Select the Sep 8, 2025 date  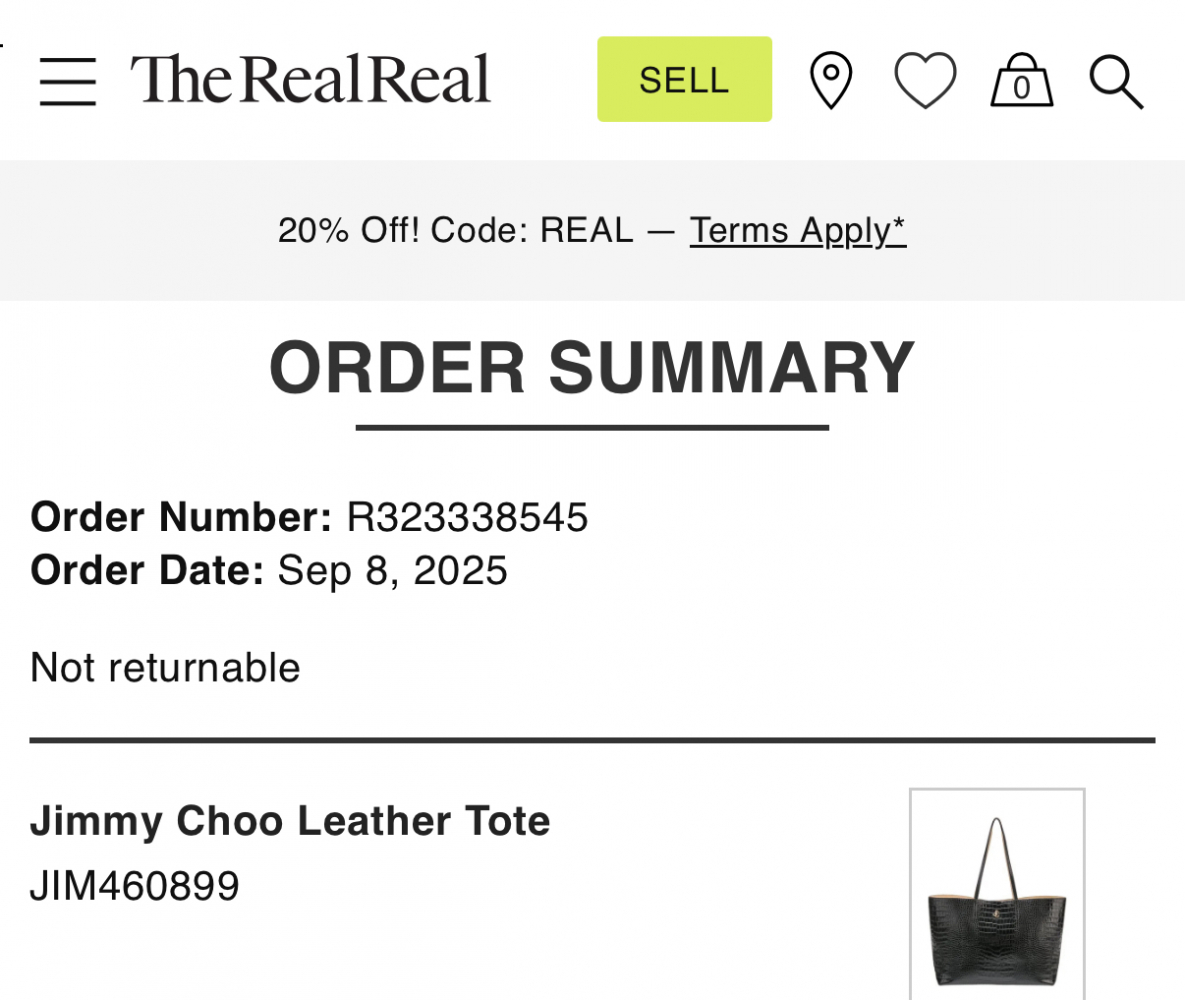pos(392,570)
